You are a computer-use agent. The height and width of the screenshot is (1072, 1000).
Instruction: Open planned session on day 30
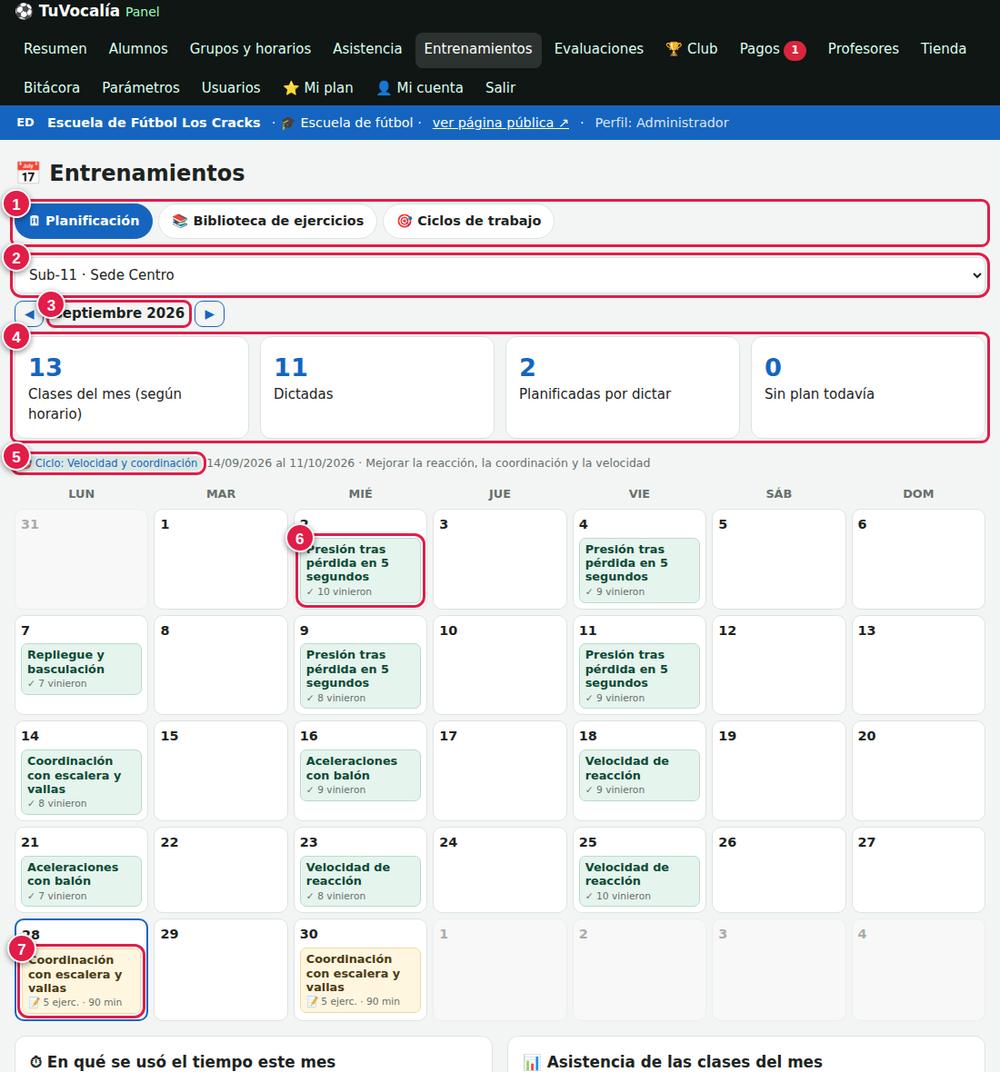360,980
